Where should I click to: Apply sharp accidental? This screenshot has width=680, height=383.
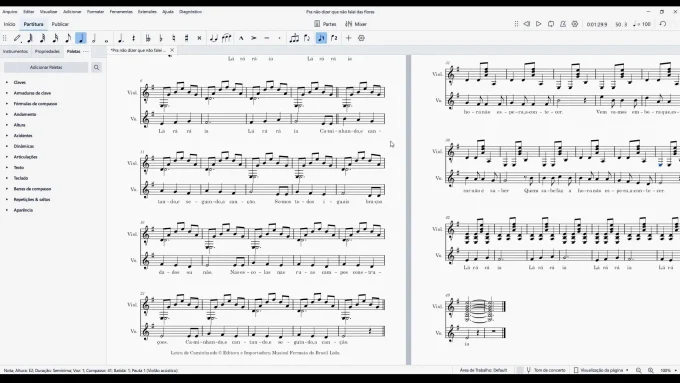pos(186,38)
